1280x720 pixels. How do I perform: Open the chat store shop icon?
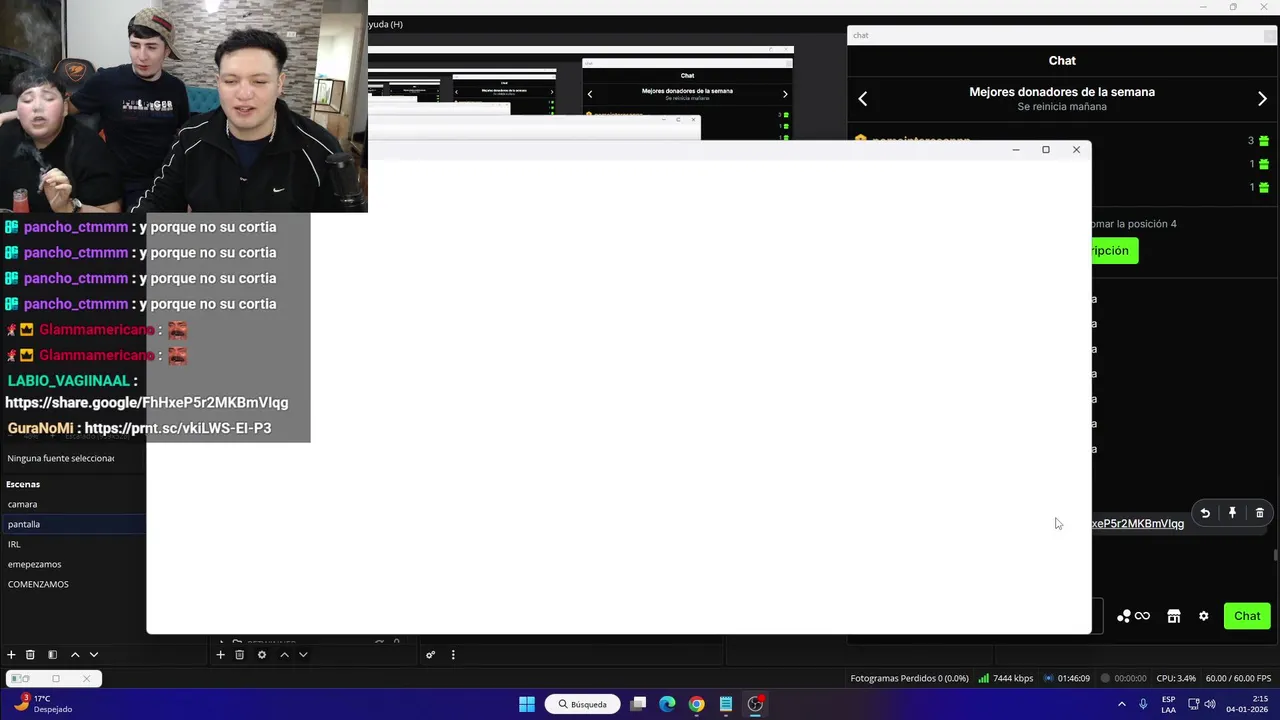pos(1174,616)
